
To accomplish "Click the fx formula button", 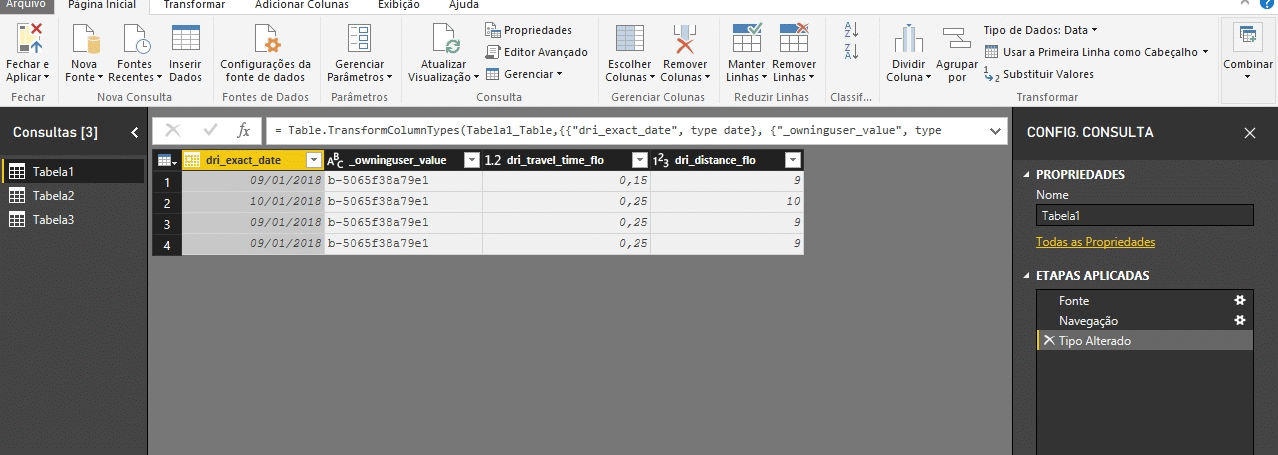I will (243, 131).
